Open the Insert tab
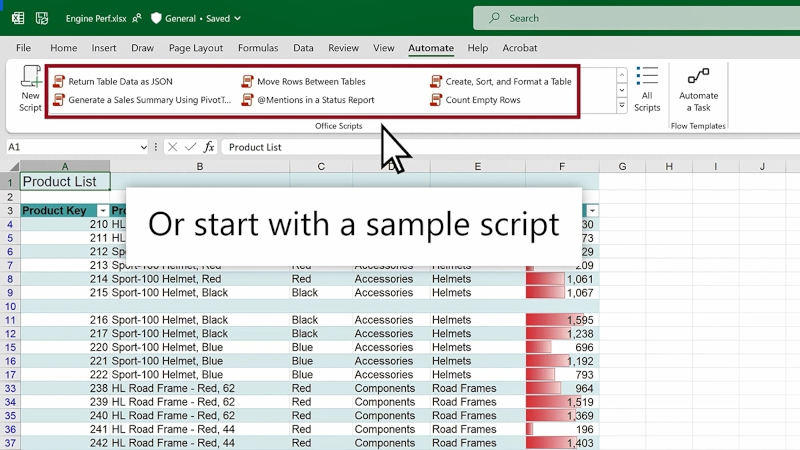The width and height of the screenshot is (800, 450). pos(104,48)
